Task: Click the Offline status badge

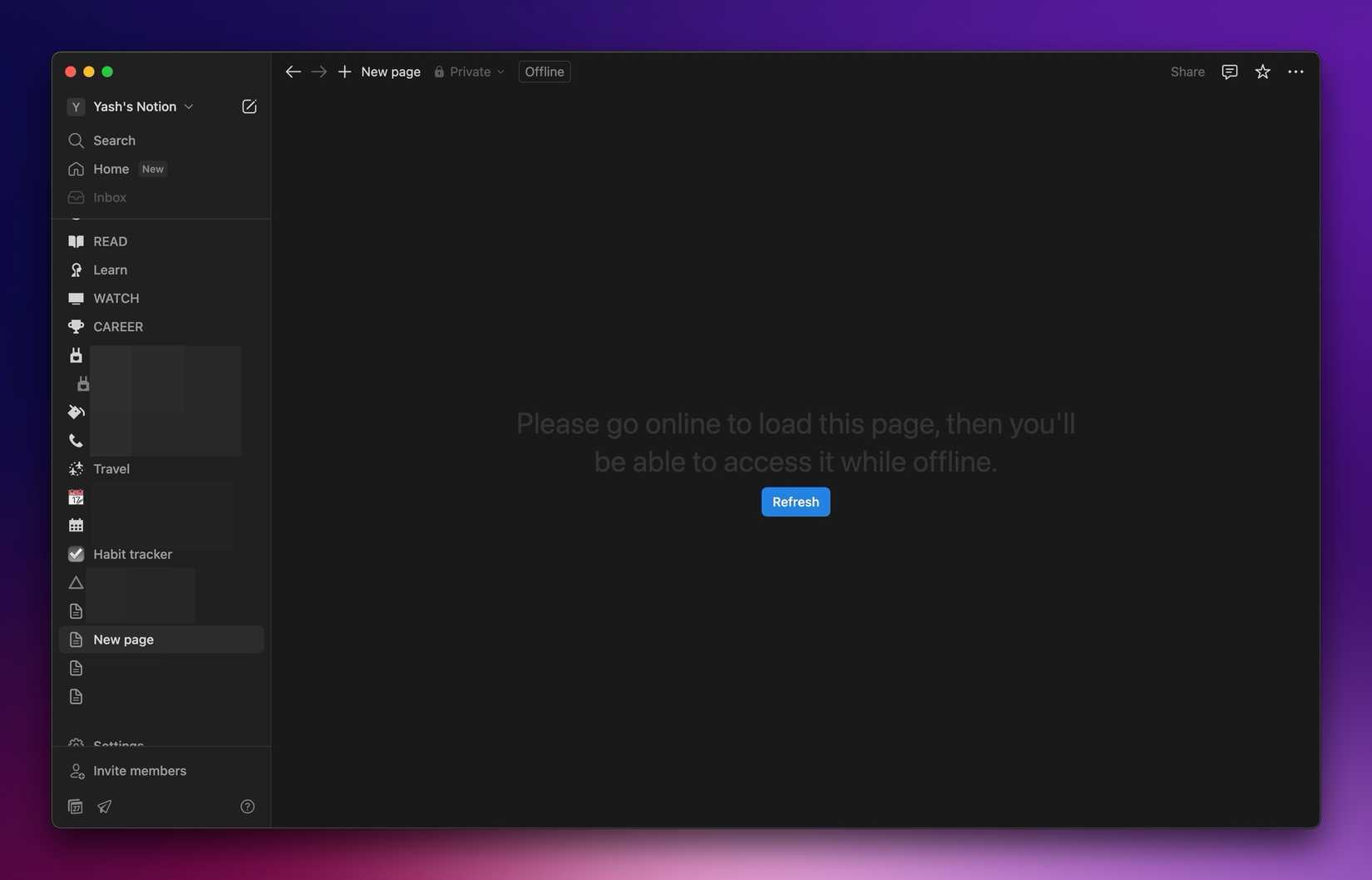Action: pos(545,72)
